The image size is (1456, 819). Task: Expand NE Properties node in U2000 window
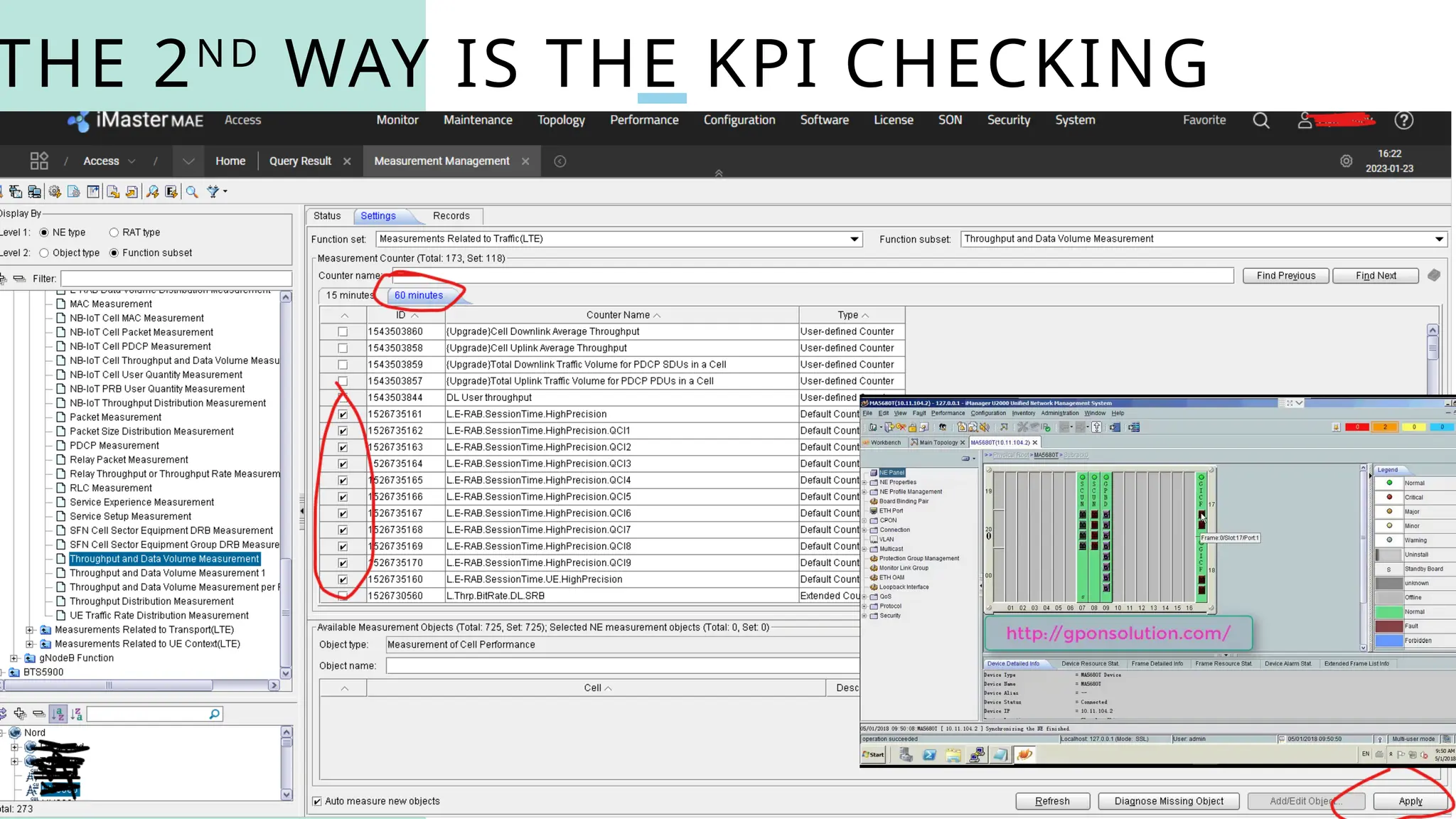point(864,482)
